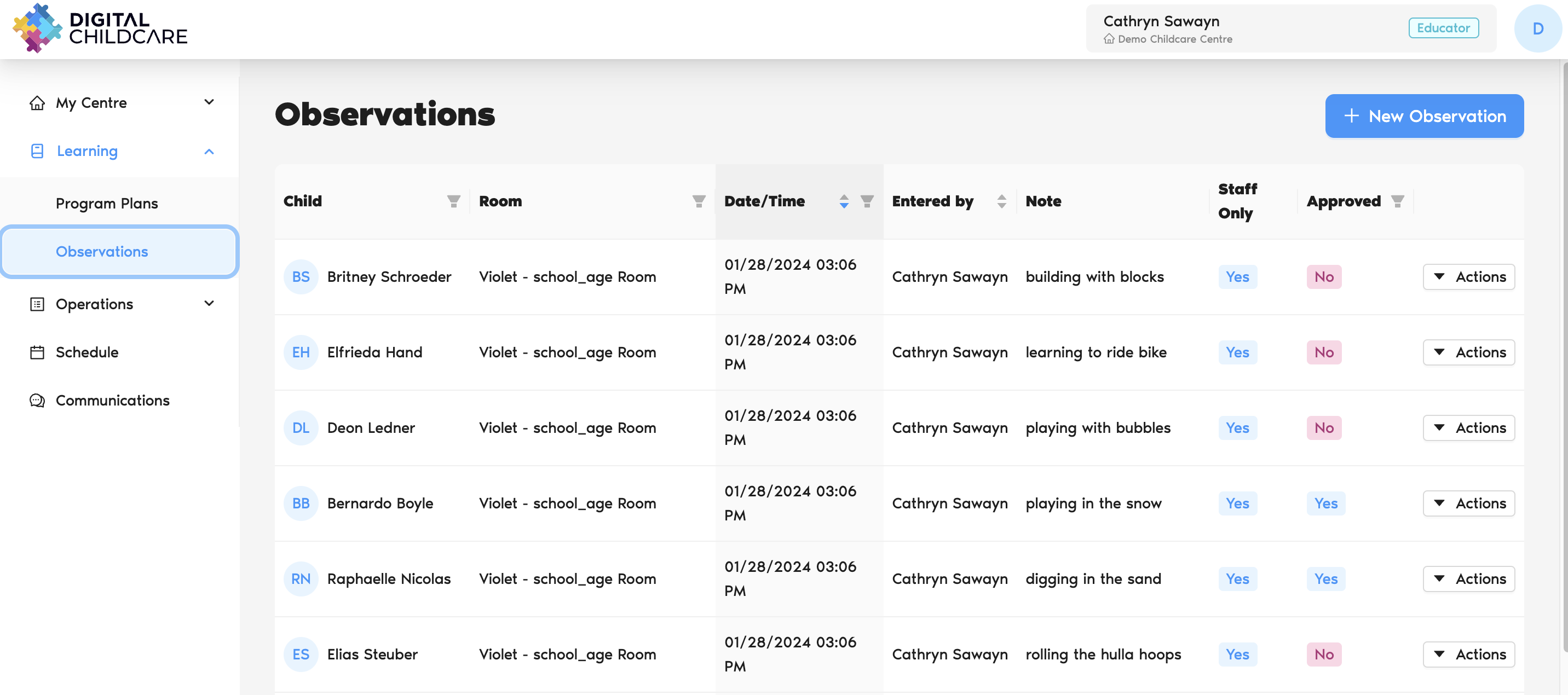This screenshot has width=1568, height=695.
Task: Expand the My Centre menu chevron
Action: pyautogui.click(x=209, y=102)
